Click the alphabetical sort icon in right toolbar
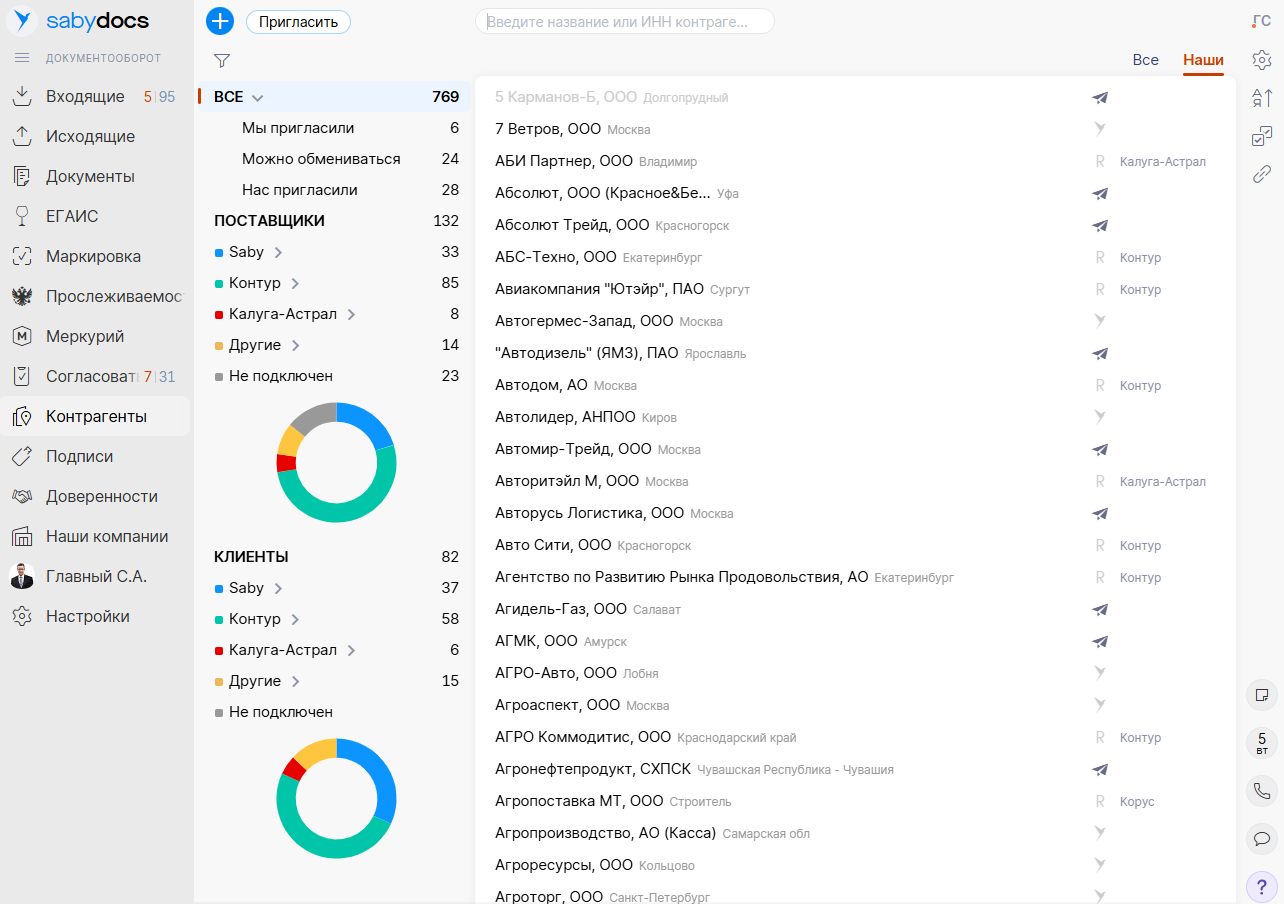 (1262, 98)
